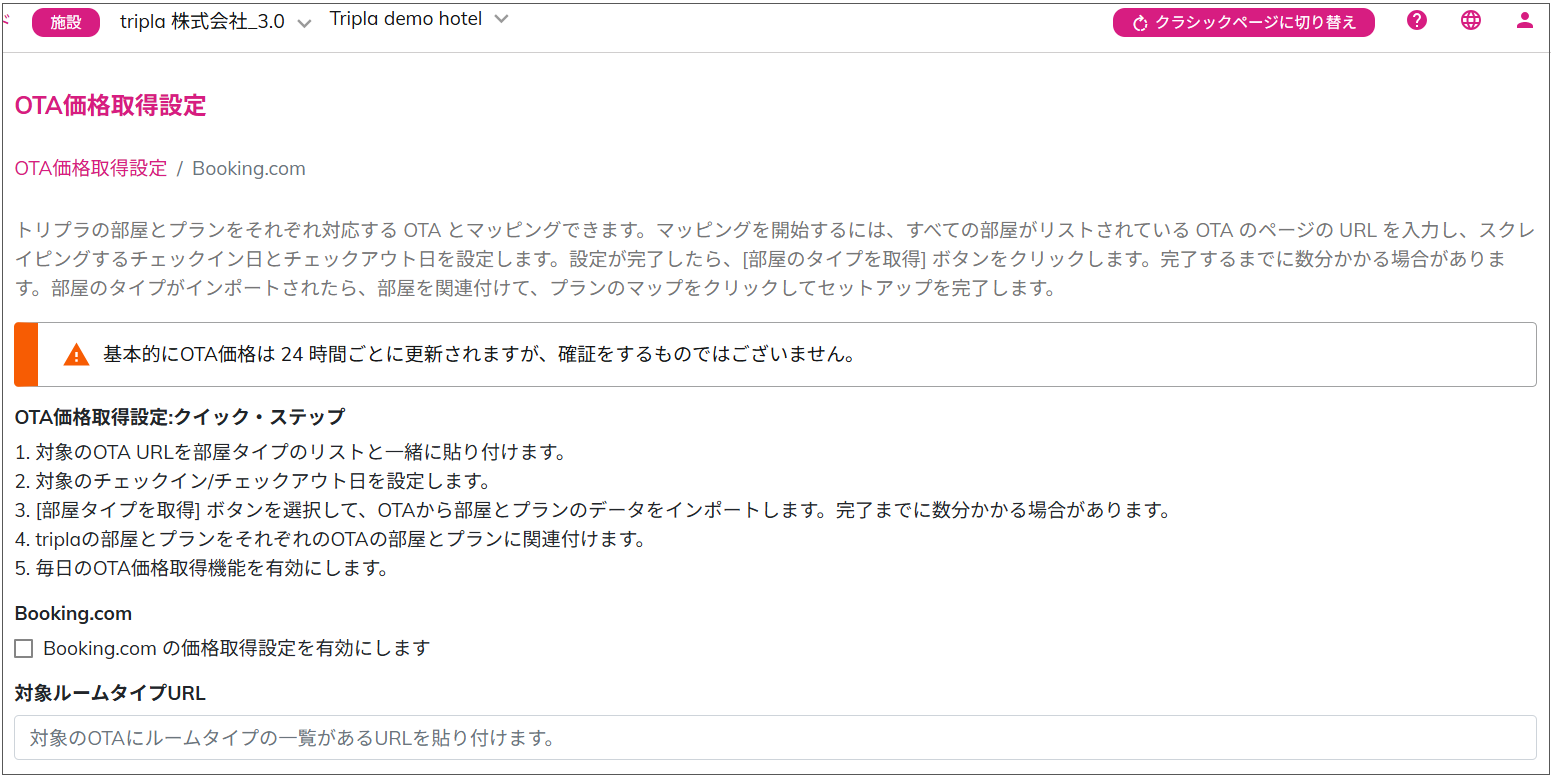Open the OTA価格取得設定 breadcrumb link
This screenshot has width=1553, height=782.
(91, 168)
